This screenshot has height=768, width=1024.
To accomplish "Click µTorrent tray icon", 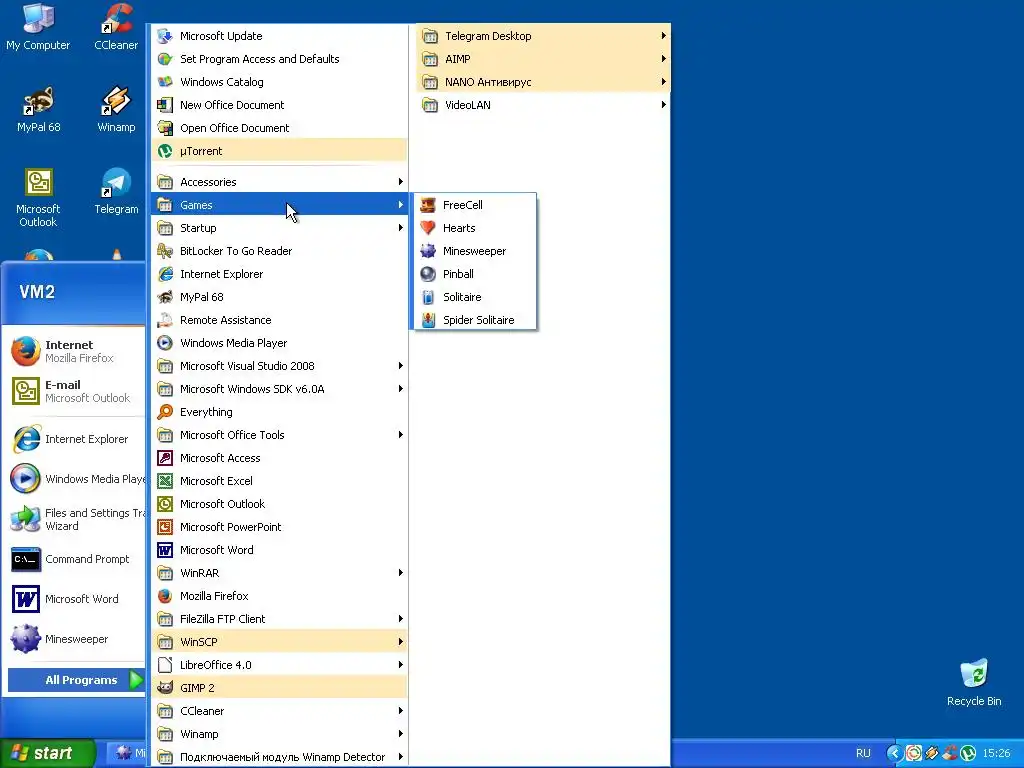I will [x=968, y=753].
